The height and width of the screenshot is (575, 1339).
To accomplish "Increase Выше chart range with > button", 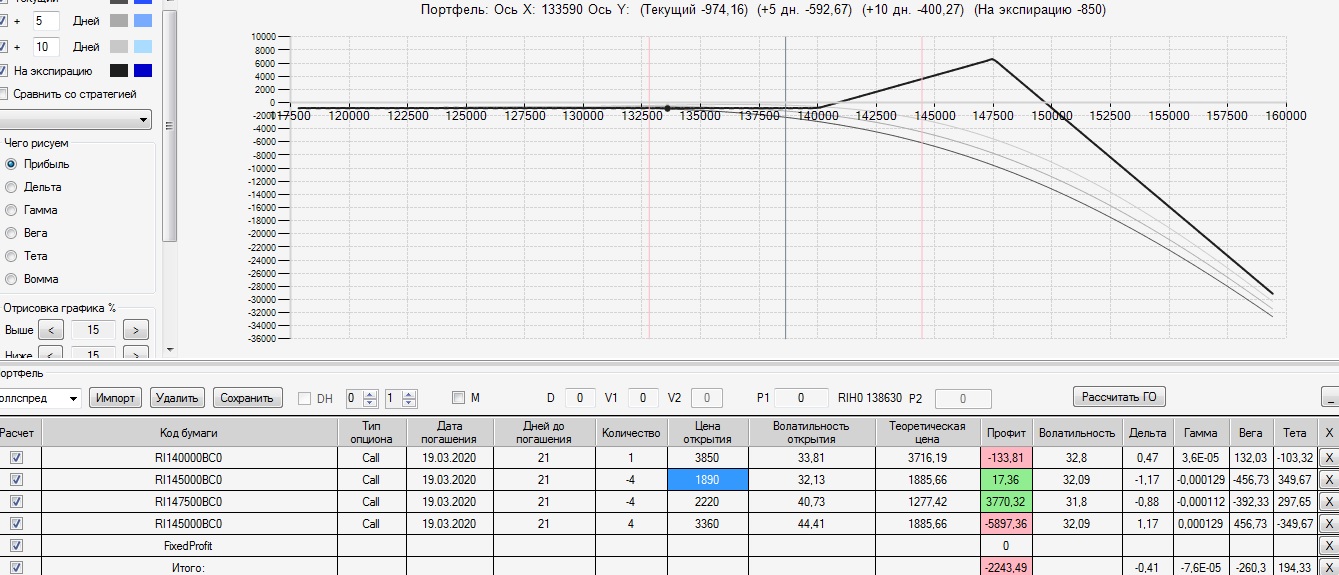I will 136,330.
